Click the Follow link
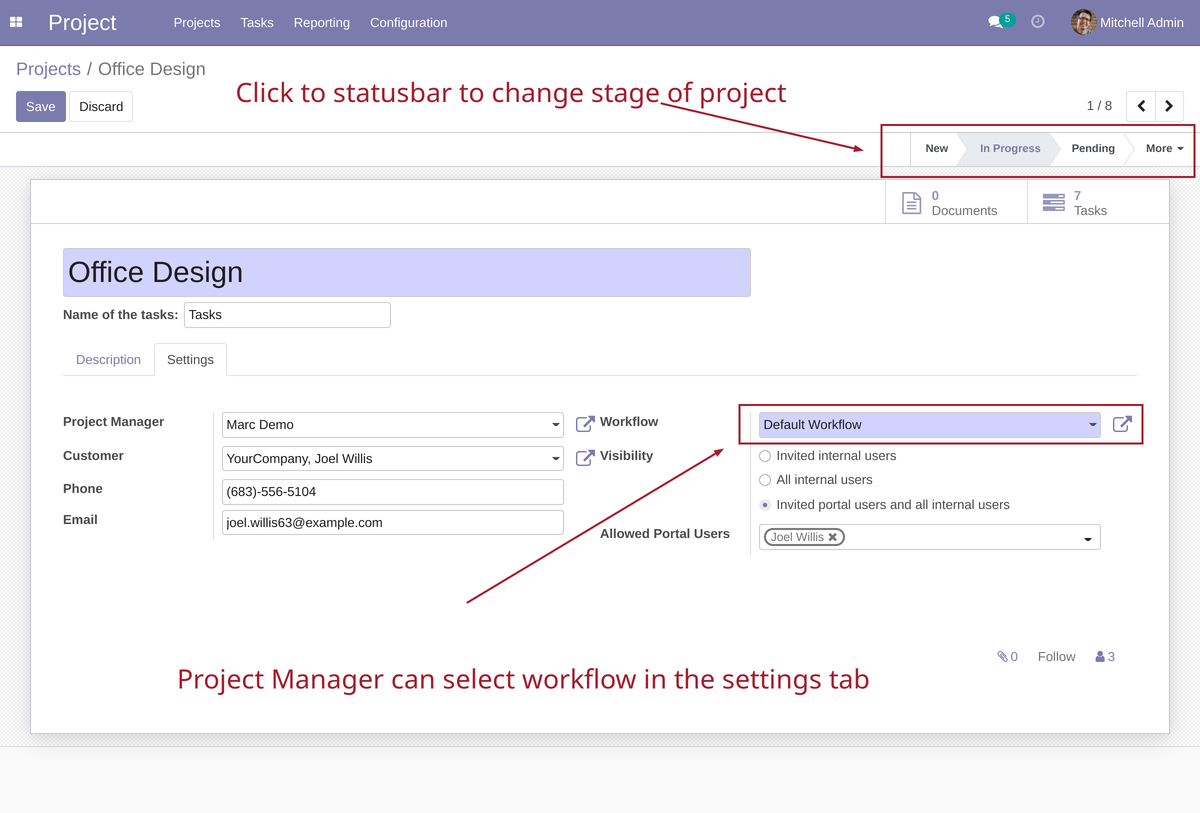The image size is (1200, 813). (1056, 656)
